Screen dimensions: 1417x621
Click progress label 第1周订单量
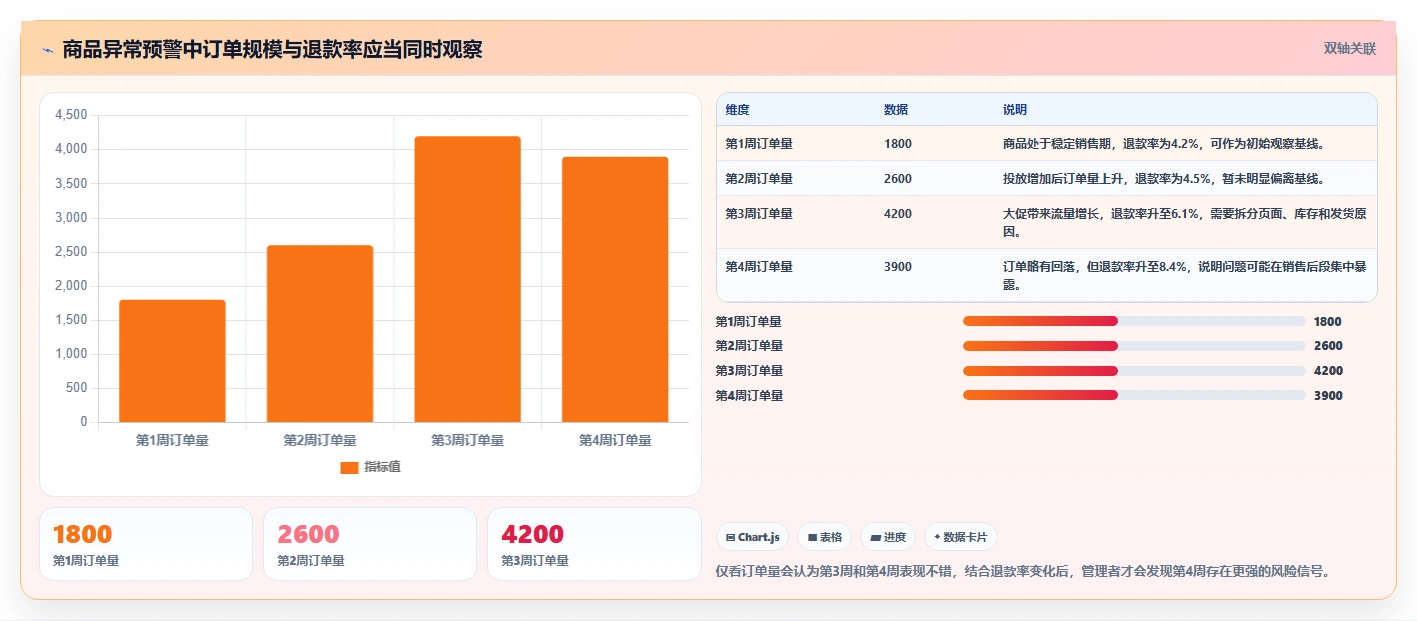749,321
